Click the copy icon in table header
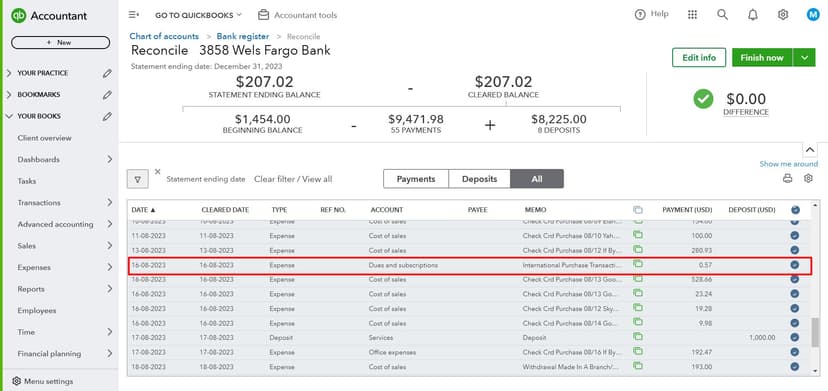This screenshot has width=828, height=391. point(637,210)
